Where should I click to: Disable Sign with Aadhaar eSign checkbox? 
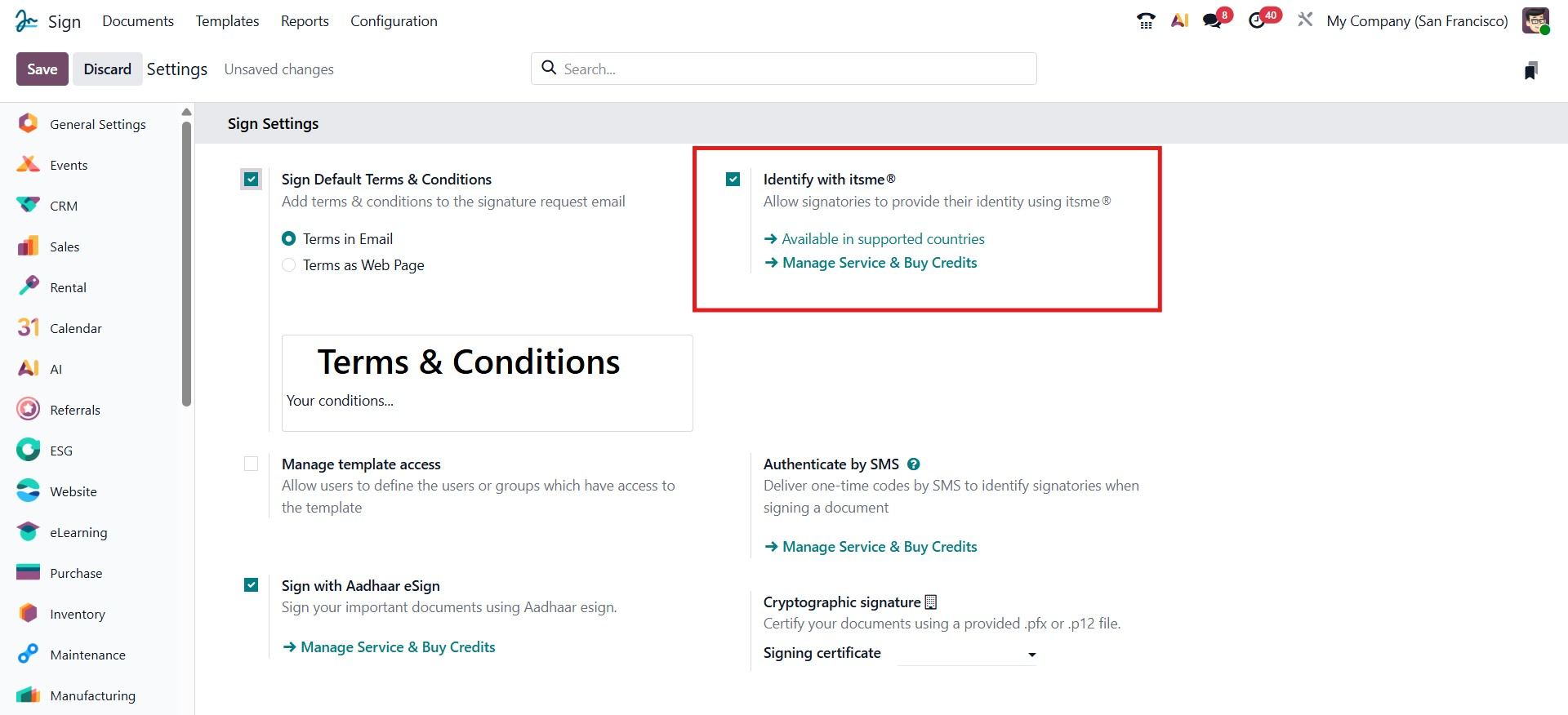pyautogui.click(x=252, y=585)
